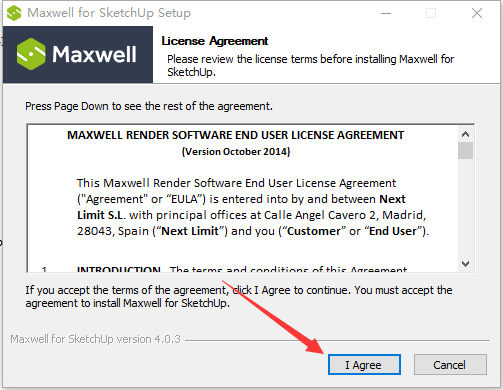Click the bold "Next Limit S.L." text
This screenshot has width=503, height=390.
pyautogui.click(x=101, y=215)
